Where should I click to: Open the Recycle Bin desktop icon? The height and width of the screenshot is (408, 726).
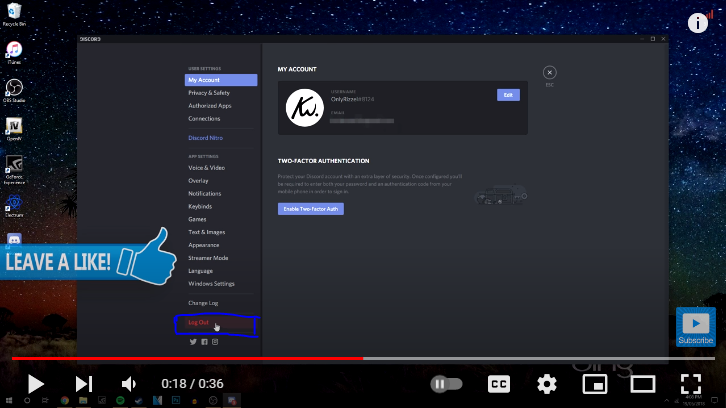click(x=14, y=14)
